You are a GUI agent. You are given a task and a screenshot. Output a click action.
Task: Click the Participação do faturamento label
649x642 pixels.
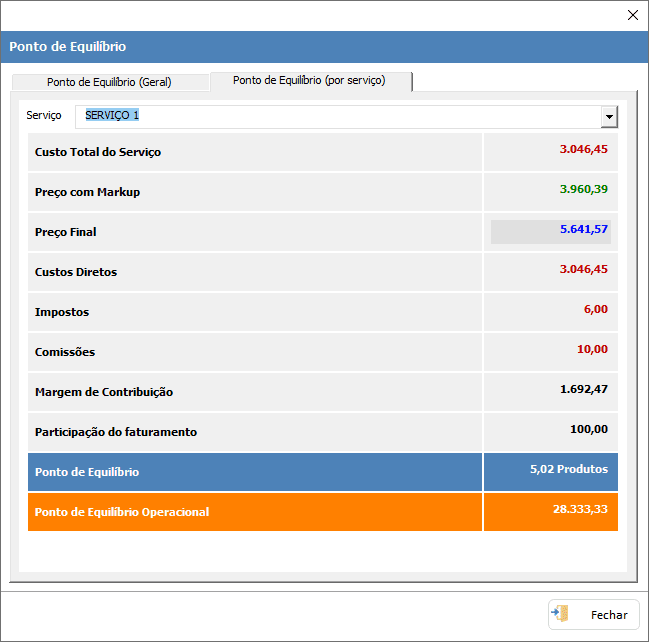click(x=116, y=432)
